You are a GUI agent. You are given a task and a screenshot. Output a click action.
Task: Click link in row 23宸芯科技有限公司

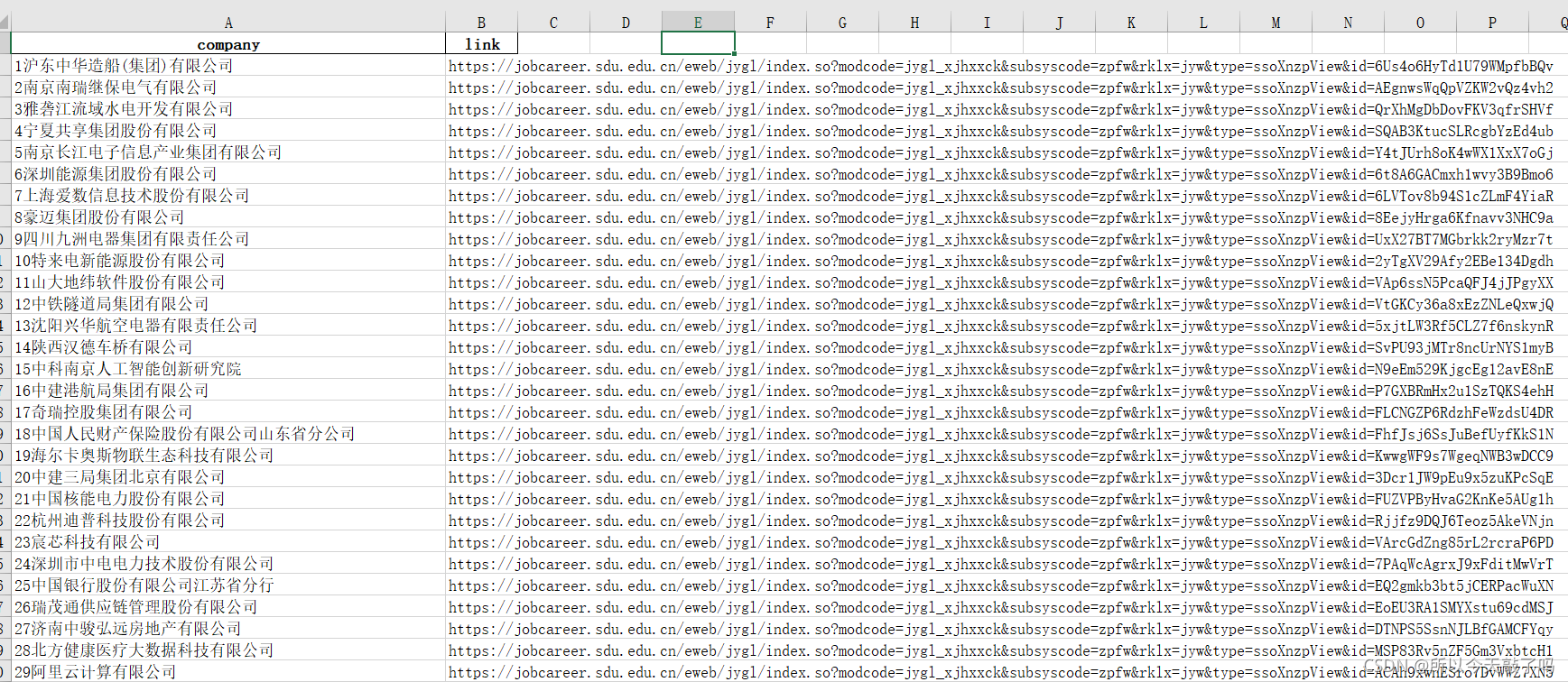1001,542
